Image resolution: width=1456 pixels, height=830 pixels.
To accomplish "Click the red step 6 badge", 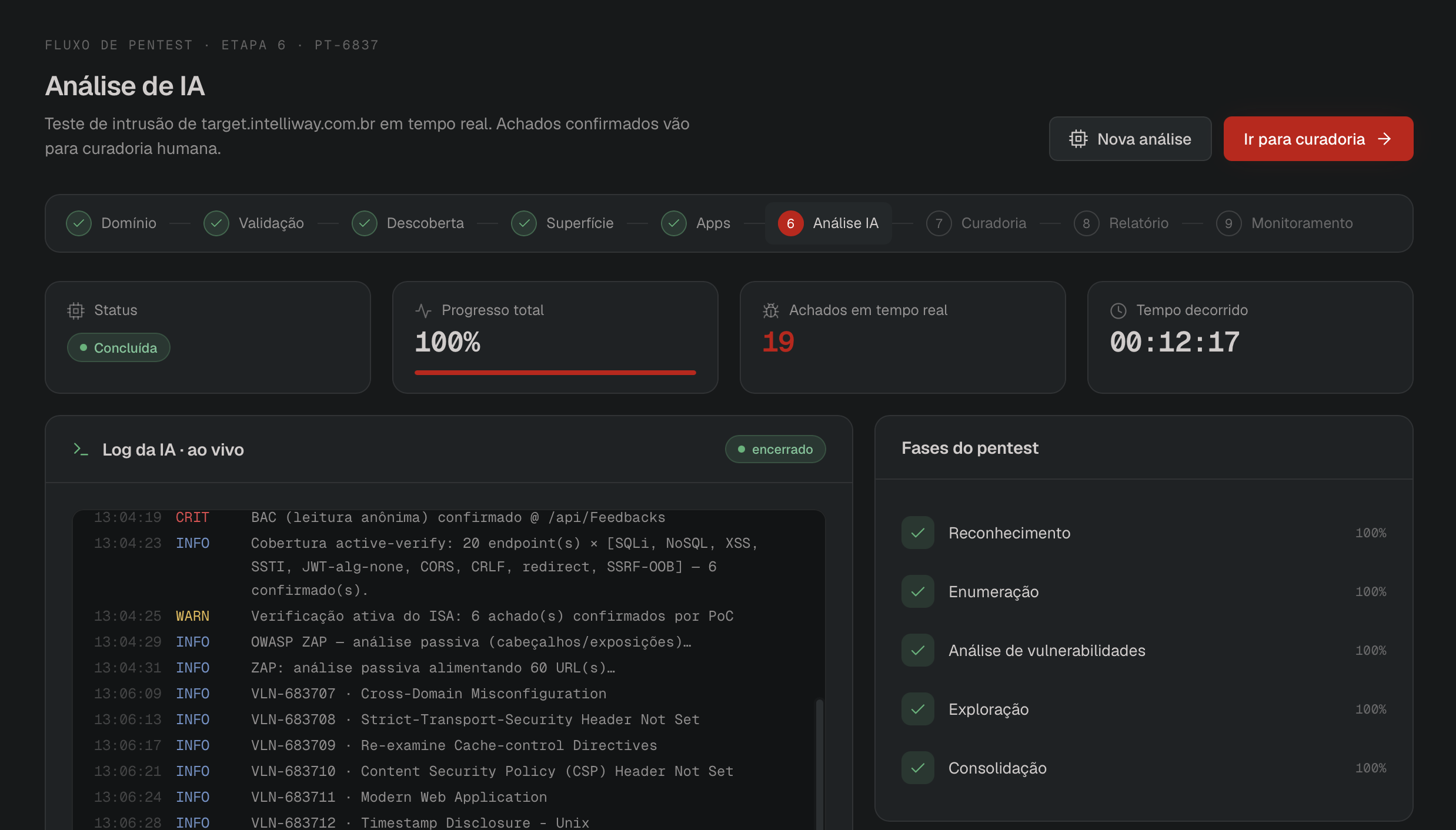I will [791, 223].
